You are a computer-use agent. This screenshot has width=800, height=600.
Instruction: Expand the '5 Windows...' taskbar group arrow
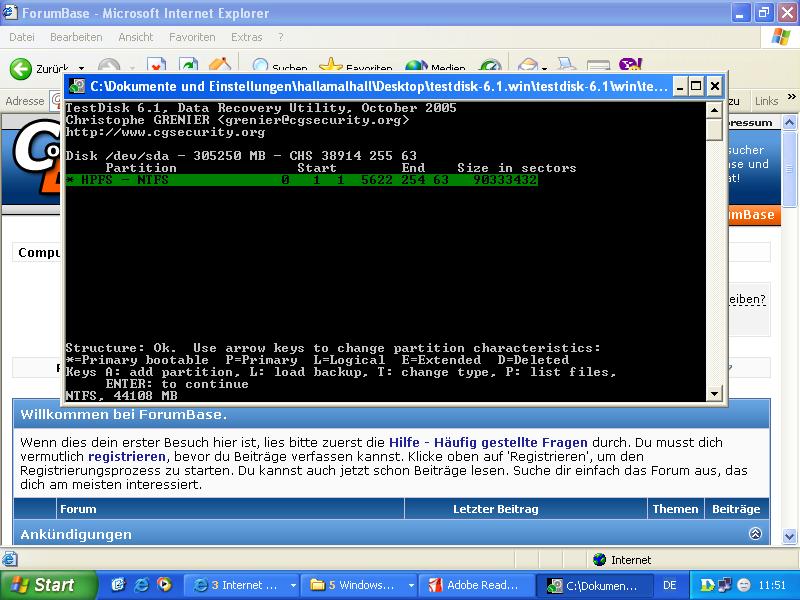coord(411,585)
